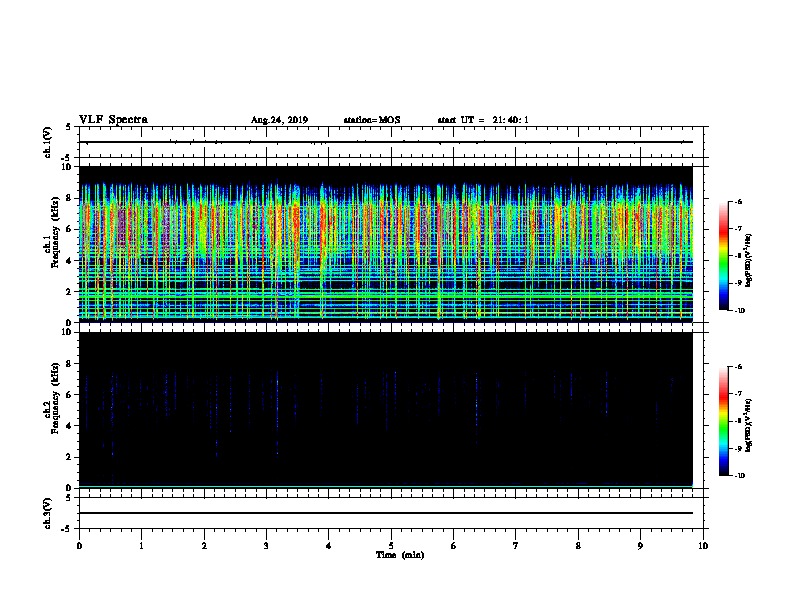792x612 pixels.
Task: Click inside the ch.1 colored spectrogram panel
Action: [386, 244]
